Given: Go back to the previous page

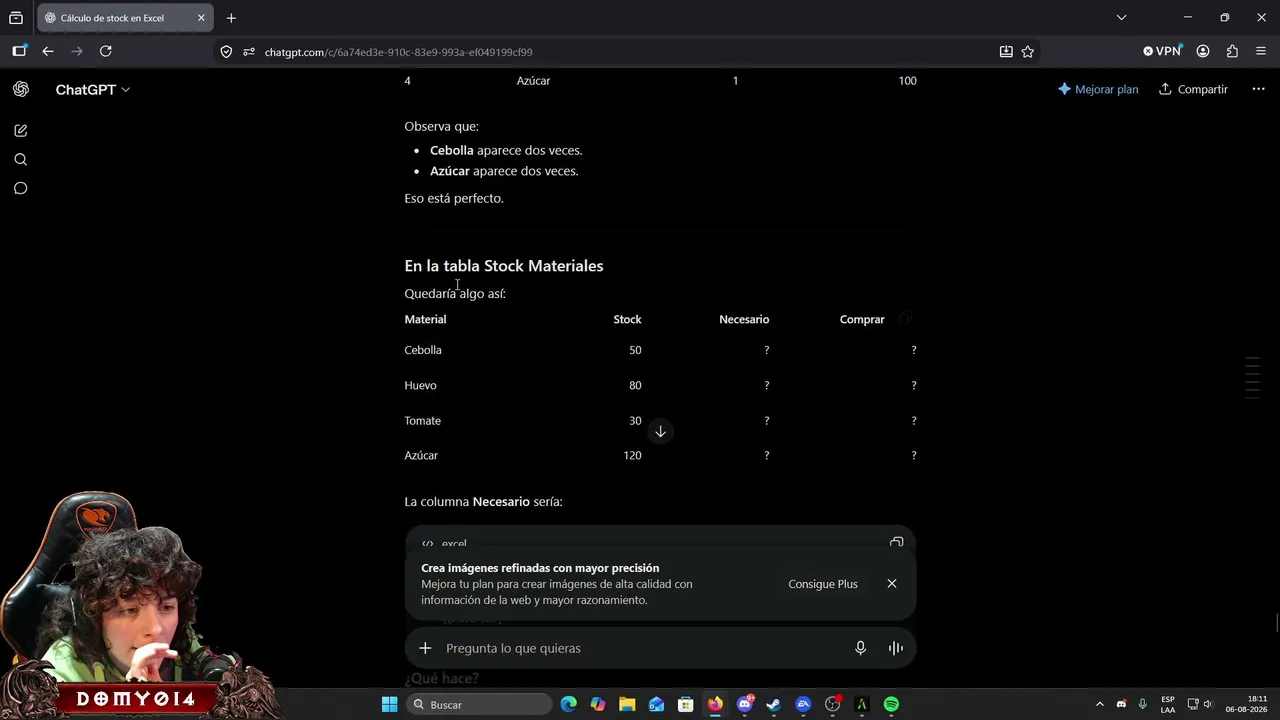Looking at the screenshot, I should 48,51.
